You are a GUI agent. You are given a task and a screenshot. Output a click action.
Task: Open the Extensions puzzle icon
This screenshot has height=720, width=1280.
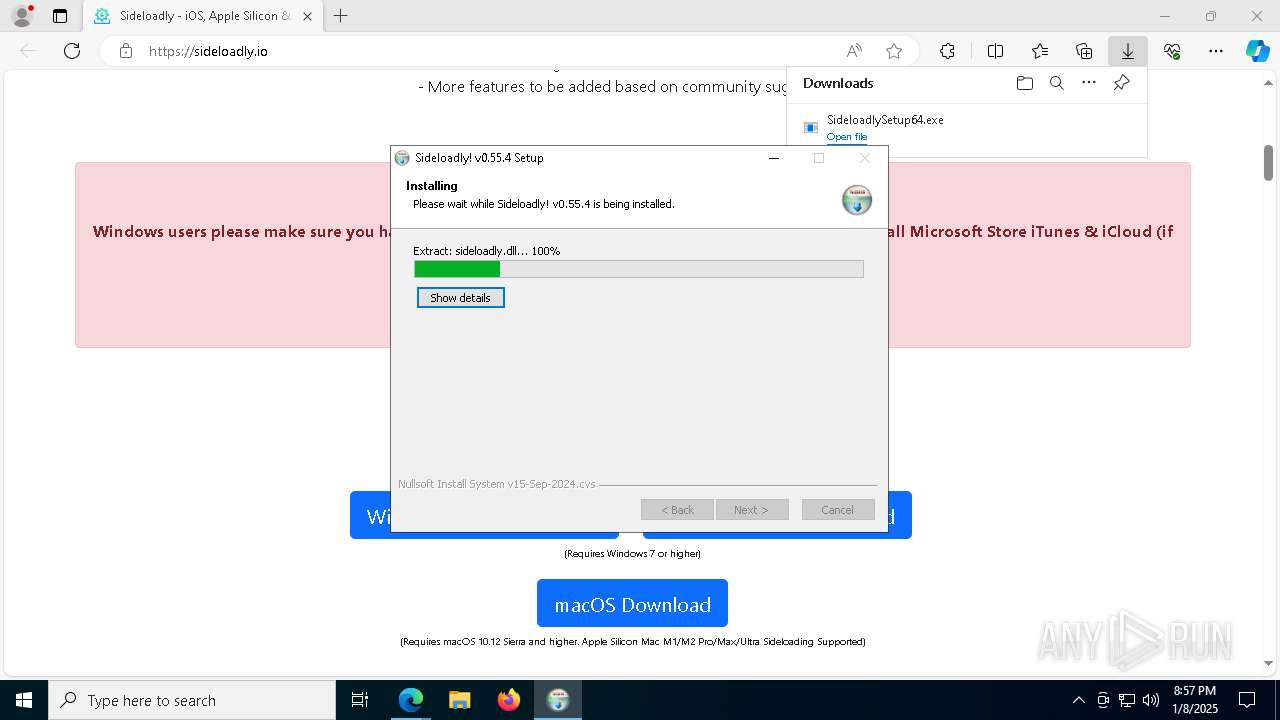click(x=947, y=51)
